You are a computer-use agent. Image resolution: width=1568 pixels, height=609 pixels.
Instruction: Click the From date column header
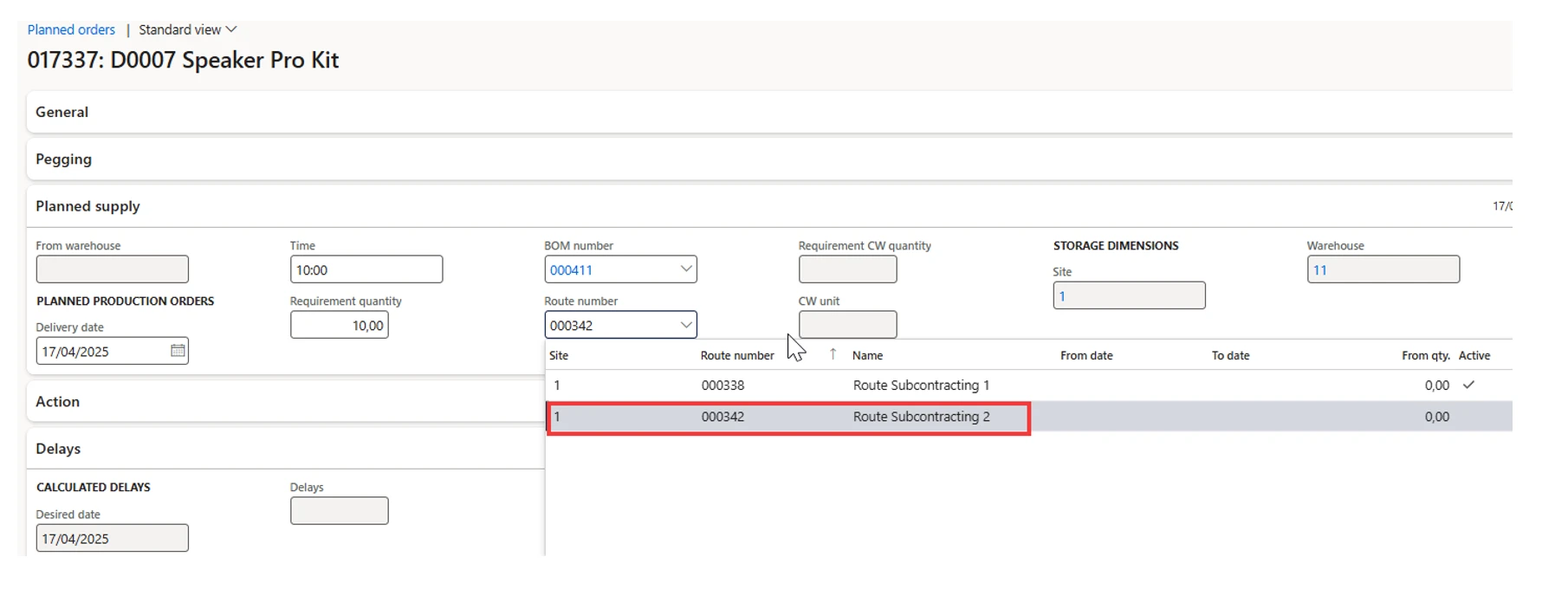(1086, 355)
